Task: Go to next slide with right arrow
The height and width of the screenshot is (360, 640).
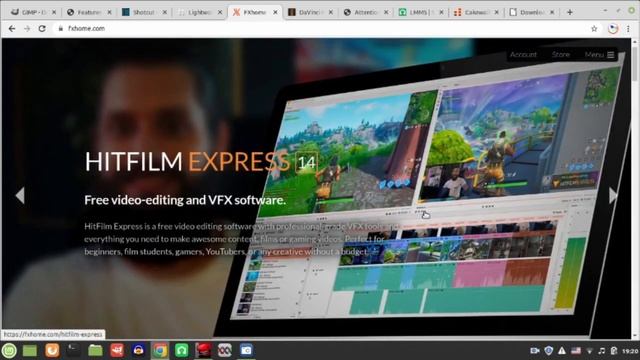Action: coord(613,196)
